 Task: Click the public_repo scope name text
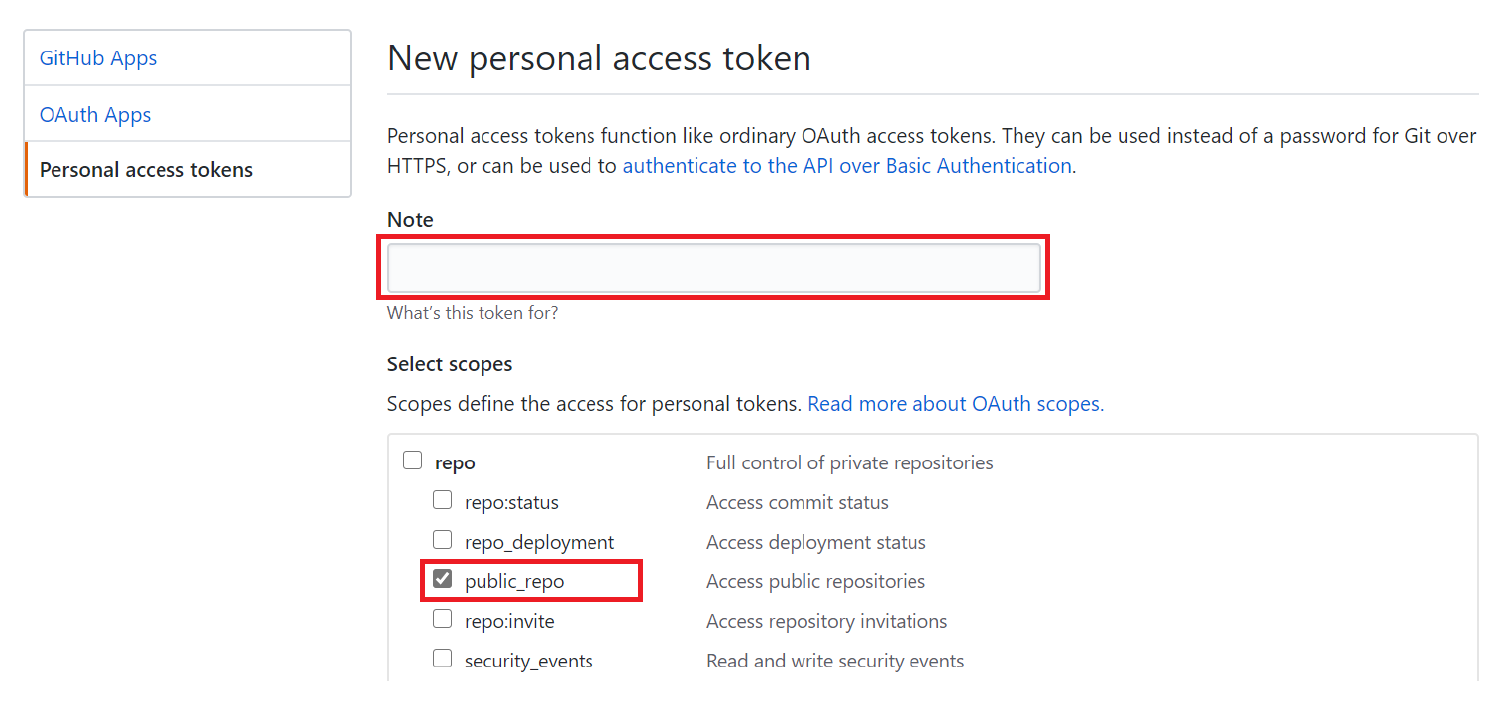tap(514, 582)
